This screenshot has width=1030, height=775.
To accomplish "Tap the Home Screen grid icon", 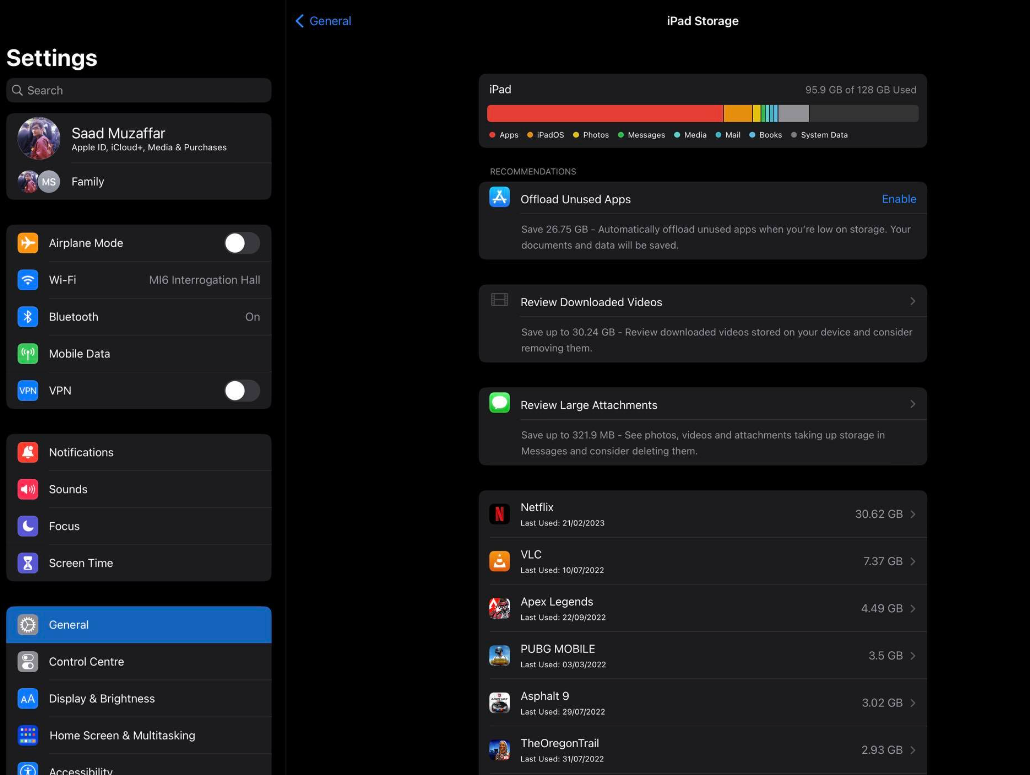I will (28, 735).
